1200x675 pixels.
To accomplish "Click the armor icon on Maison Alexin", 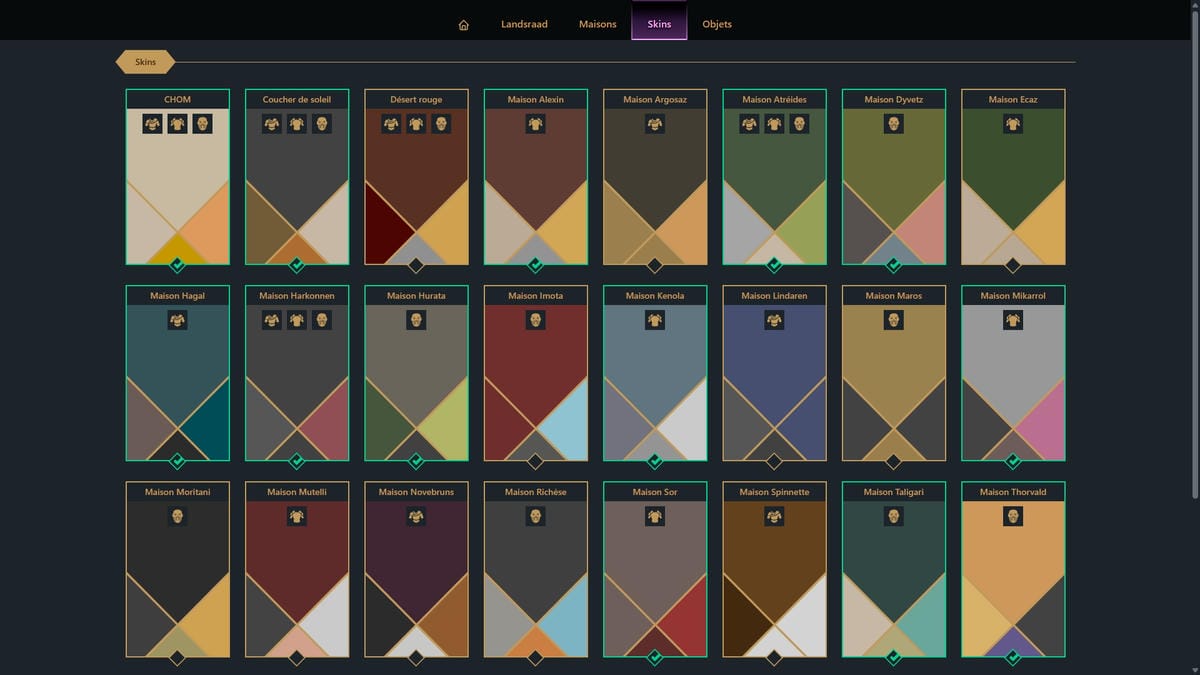I will point(536,124).
